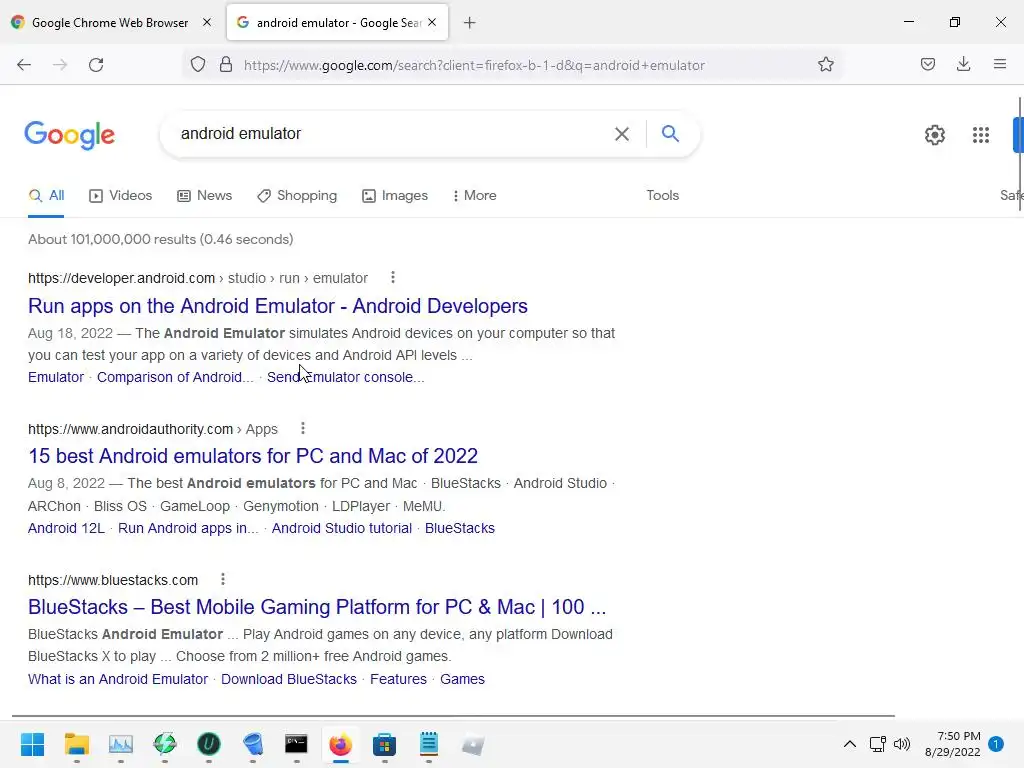Switch to Shopping results

coord(297,196)
